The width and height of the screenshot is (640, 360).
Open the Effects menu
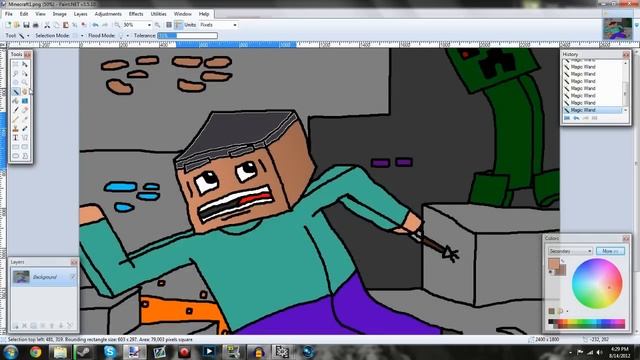tap(136, 14)
